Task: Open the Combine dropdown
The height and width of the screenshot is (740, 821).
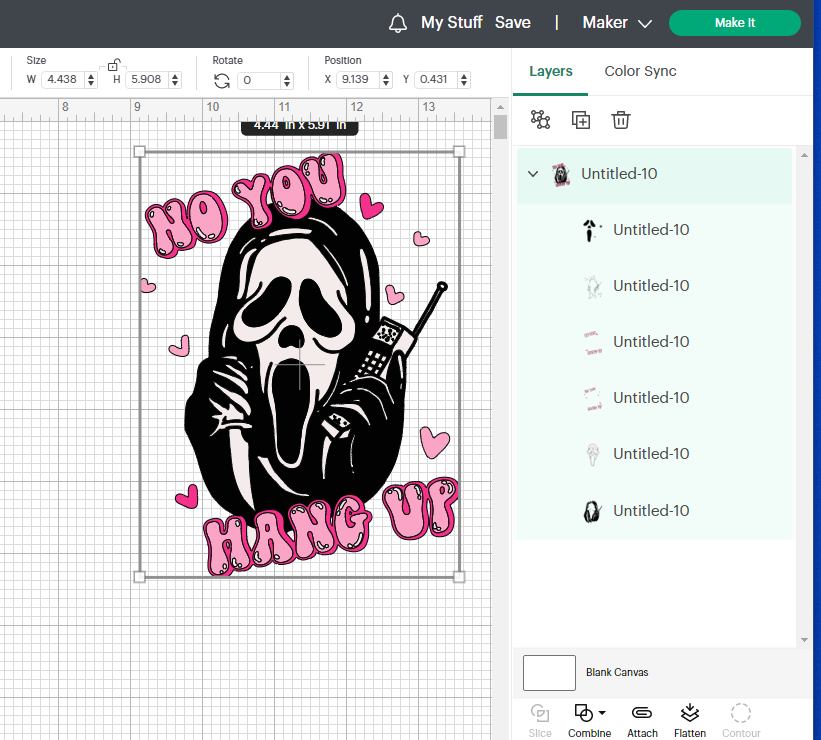Action: pyautogui.click(x=590, y=721)
